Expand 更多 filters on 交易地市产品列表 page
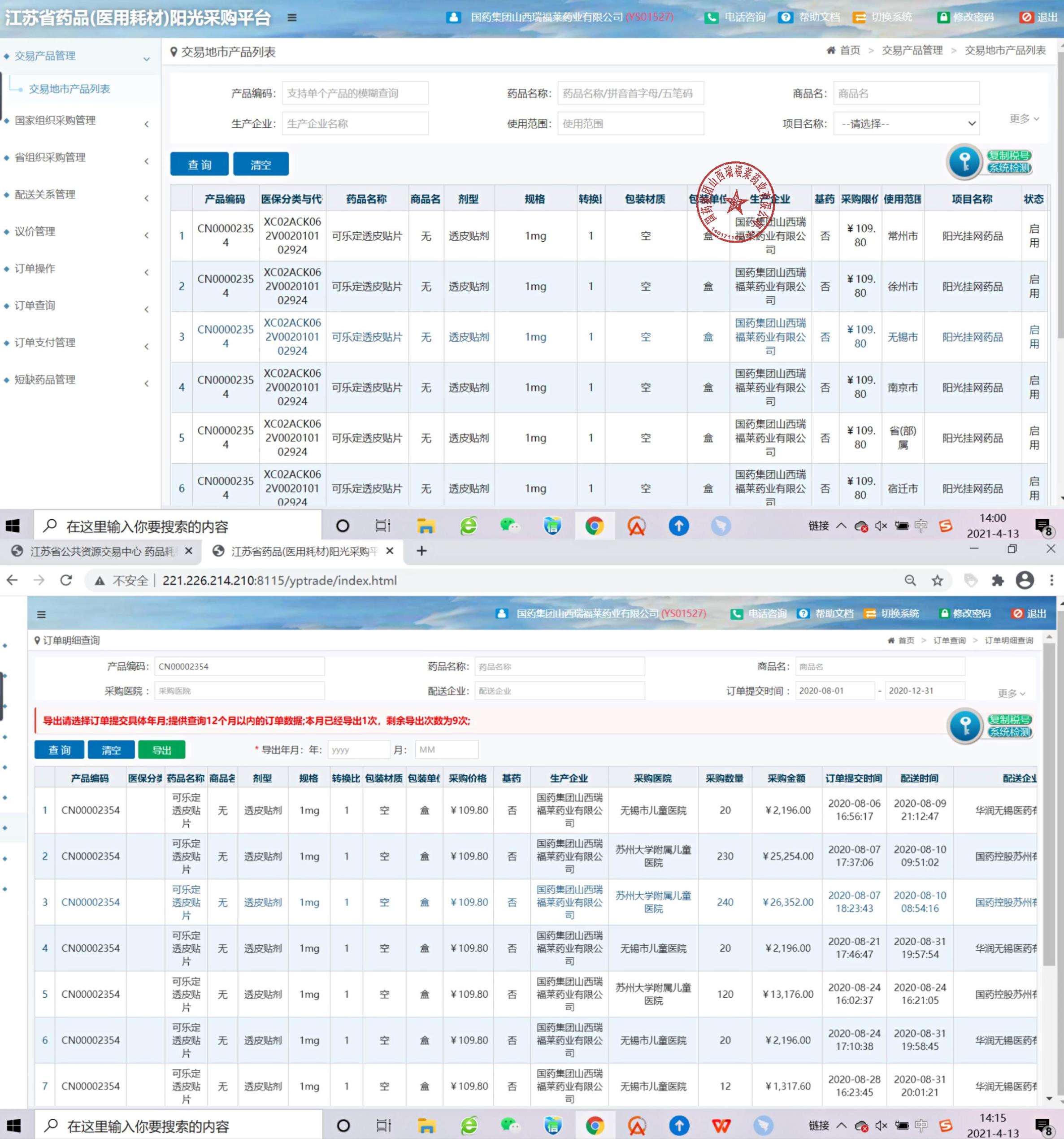1064x1139 pixels. click(1024, 118)
